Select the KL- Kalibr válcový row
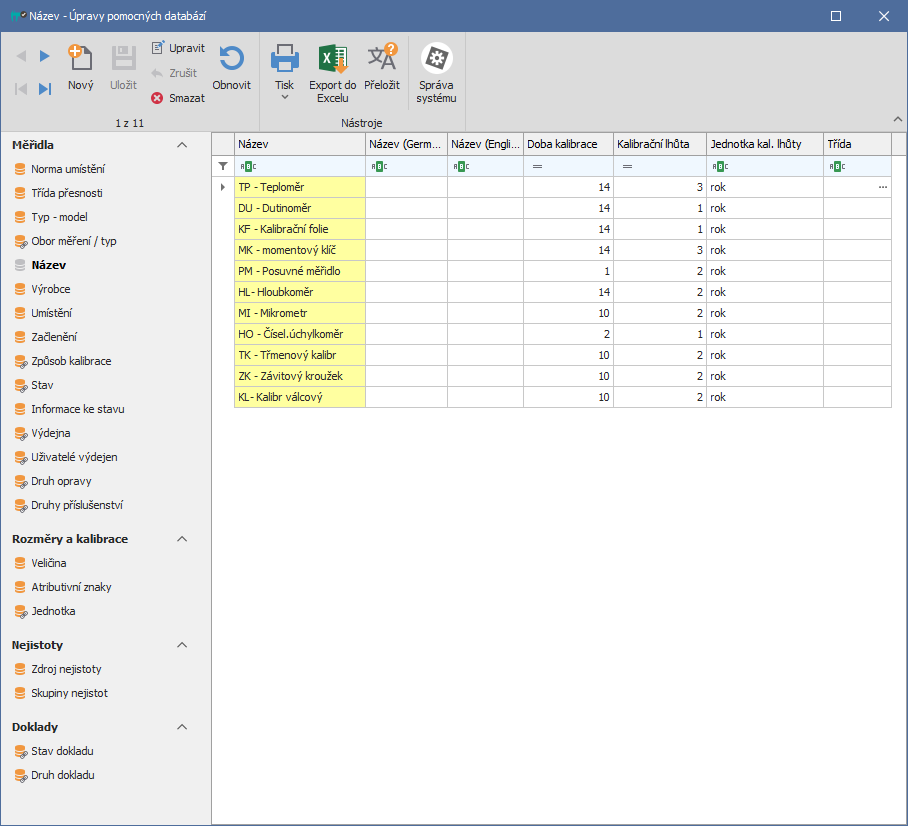This screenshot has height=826, width=908. pos(562,397)
